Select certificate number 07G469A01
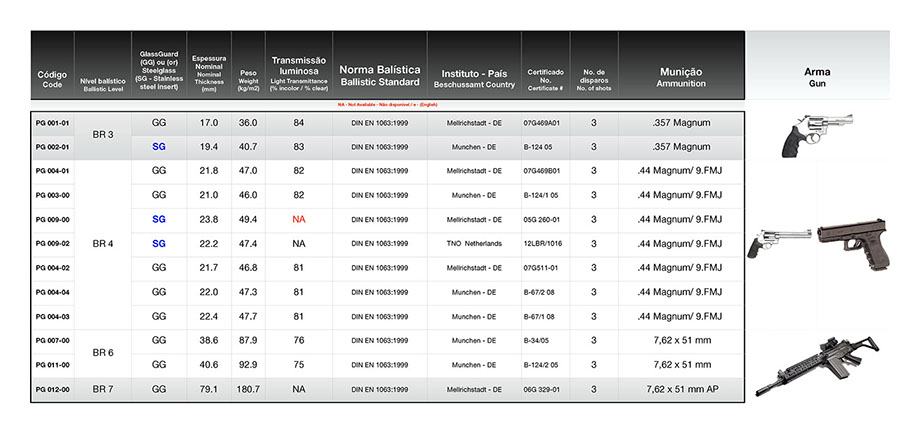The image size is (921, 434). (x=541, y=123)
